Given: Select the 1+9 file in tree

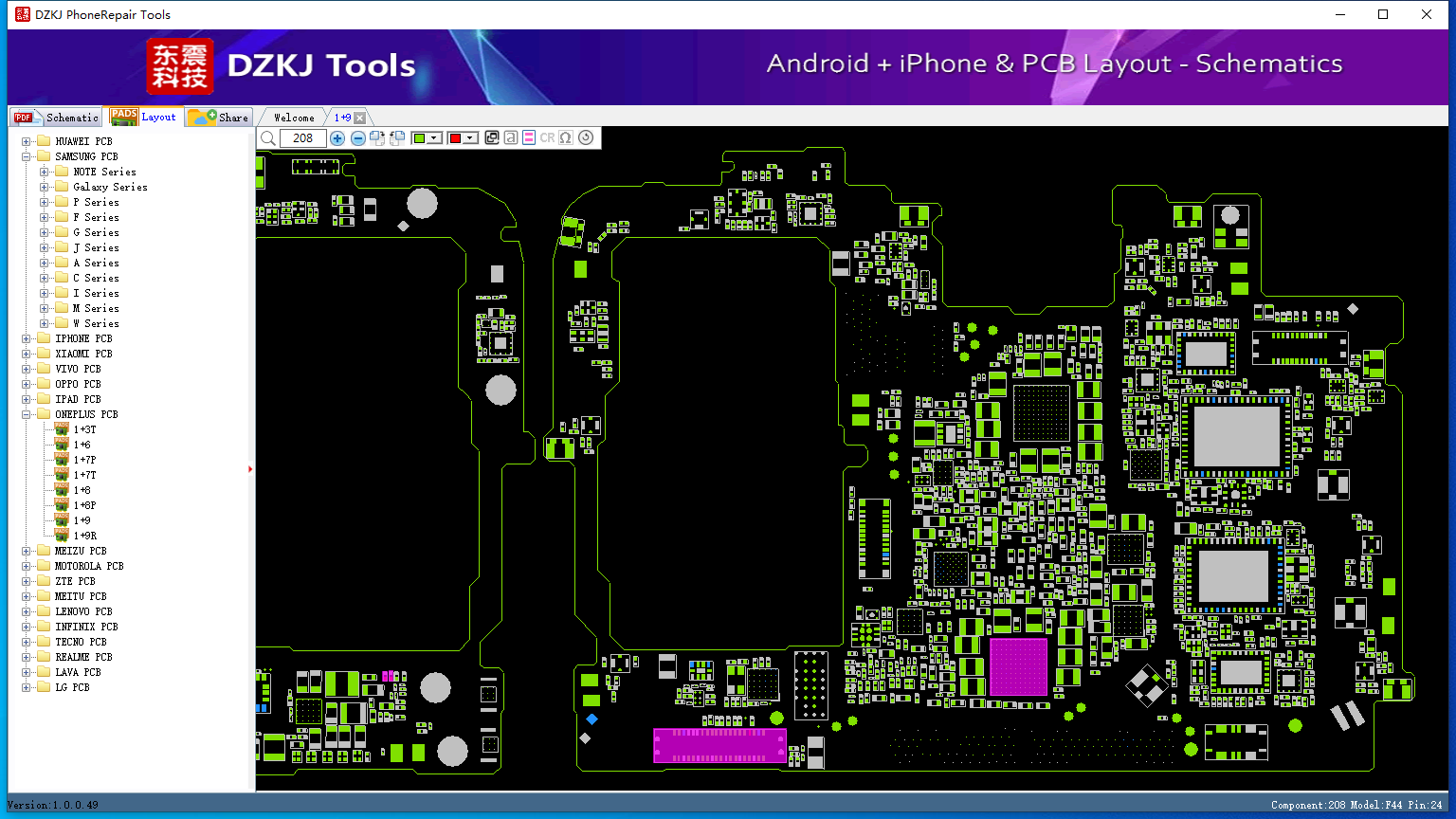Looking at the screenshot, I should coord(82,520).
